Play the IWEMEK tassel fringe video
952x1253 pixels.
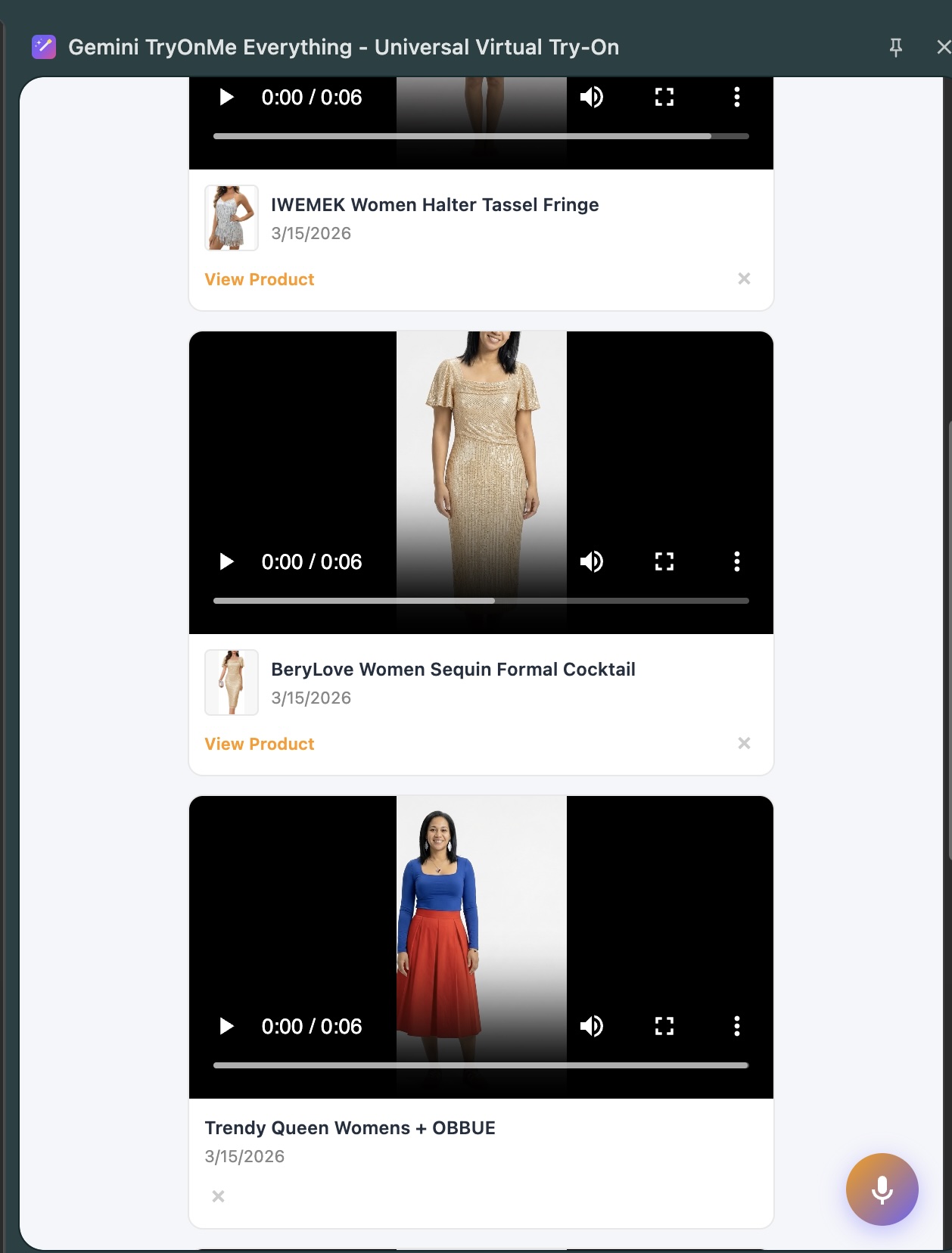tap(226, 97)
